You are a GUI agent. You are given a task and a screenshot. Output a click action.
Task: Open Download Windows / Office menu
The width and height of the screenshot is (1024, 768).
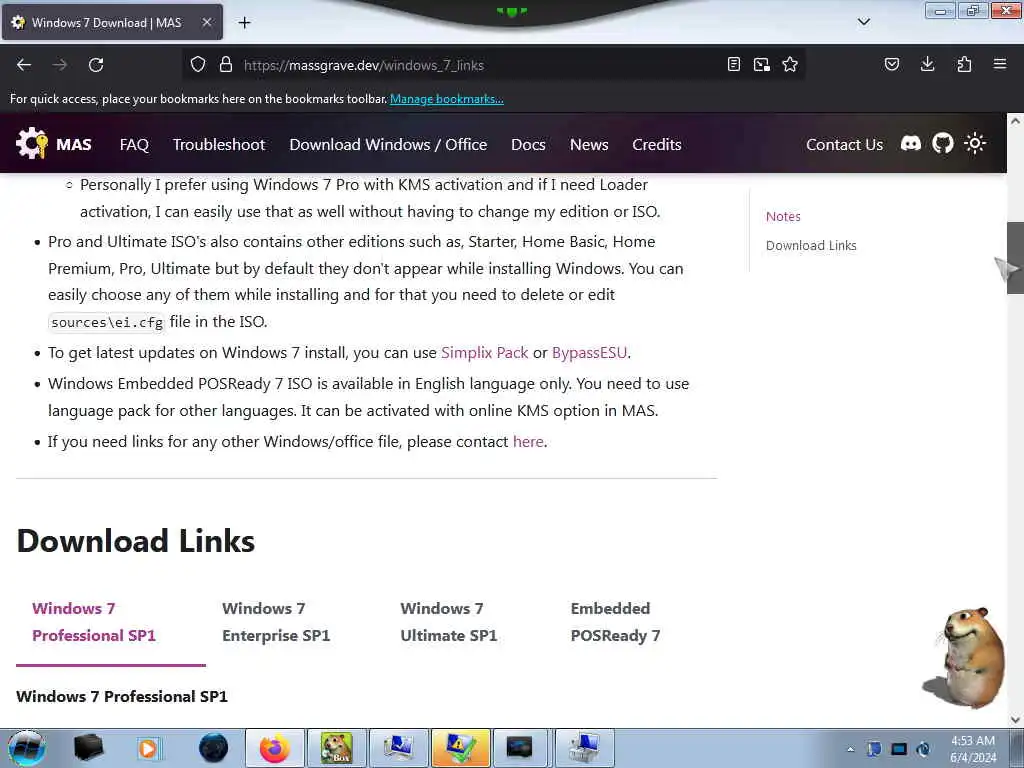pyautogui.click(x=388, y=144)
